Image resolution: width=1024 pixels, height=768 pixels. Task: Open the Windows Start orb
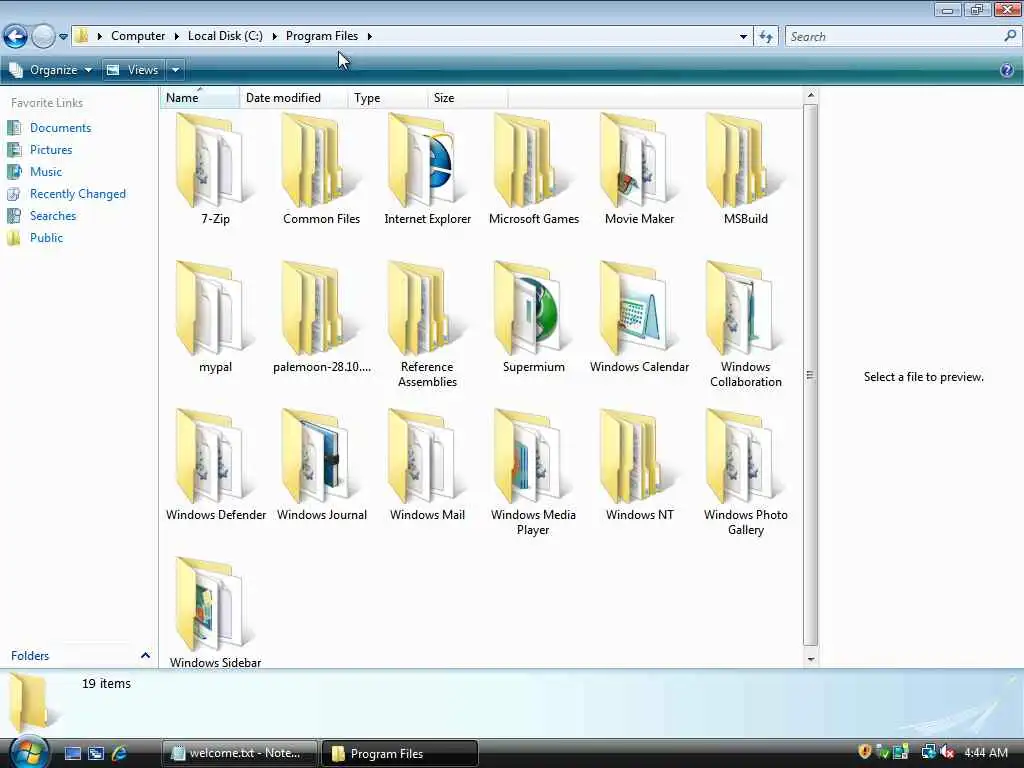tap(28, 752)
